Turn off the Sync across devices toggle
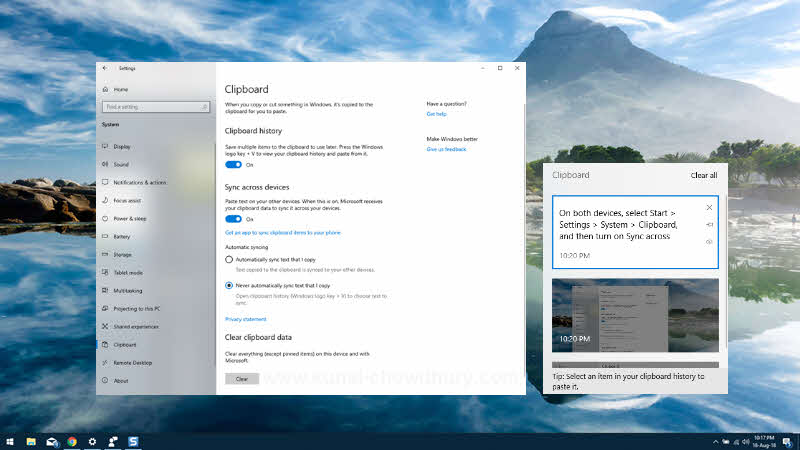The image size is (800, 450). point(233,219)
